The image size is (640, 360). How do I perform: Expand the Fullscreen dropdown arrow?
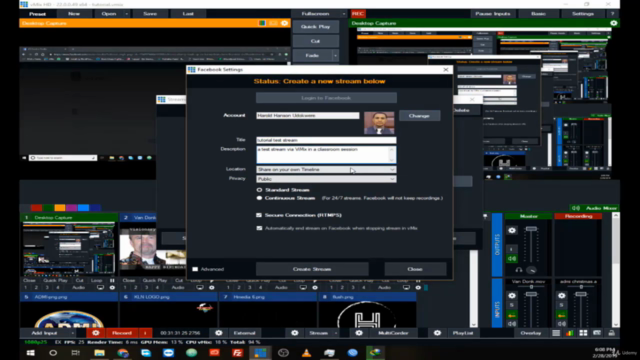[x=344, y=14]
